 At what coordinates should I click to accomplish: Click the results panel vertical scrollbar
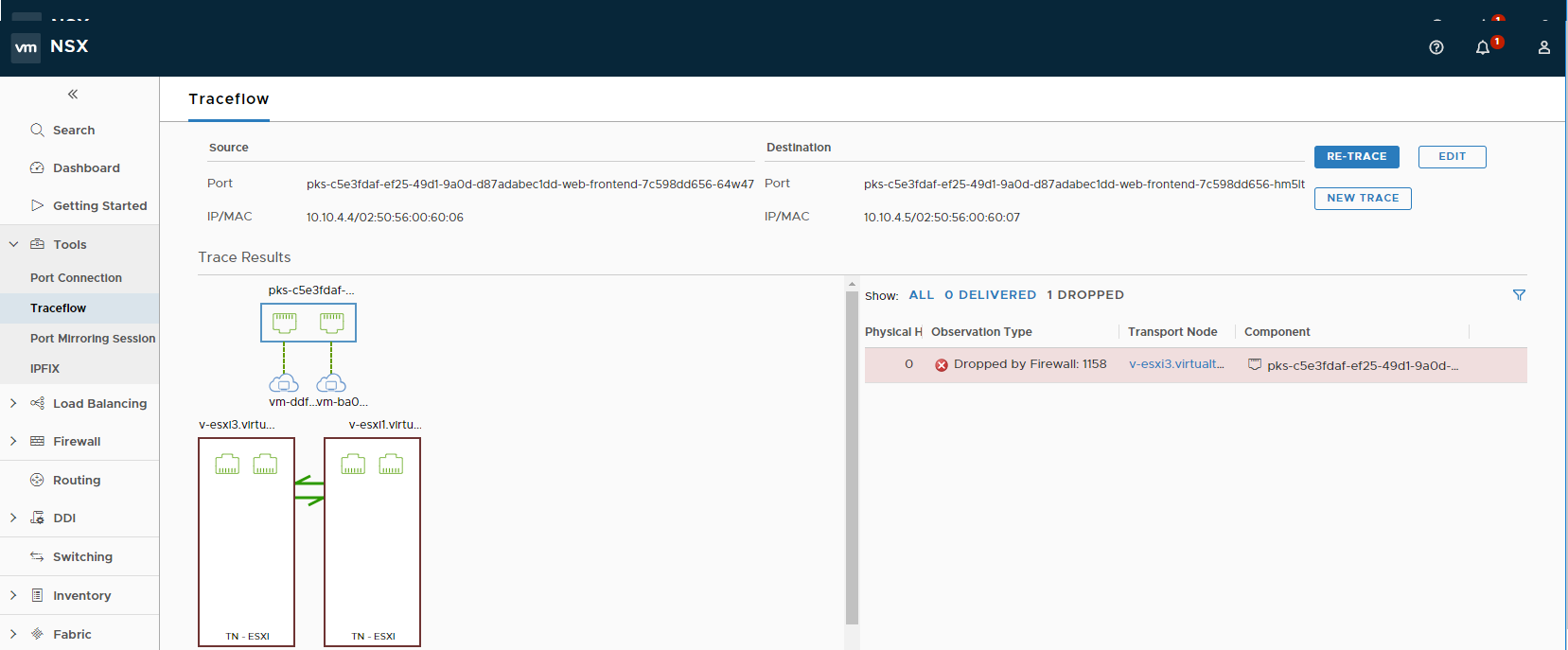852,458
